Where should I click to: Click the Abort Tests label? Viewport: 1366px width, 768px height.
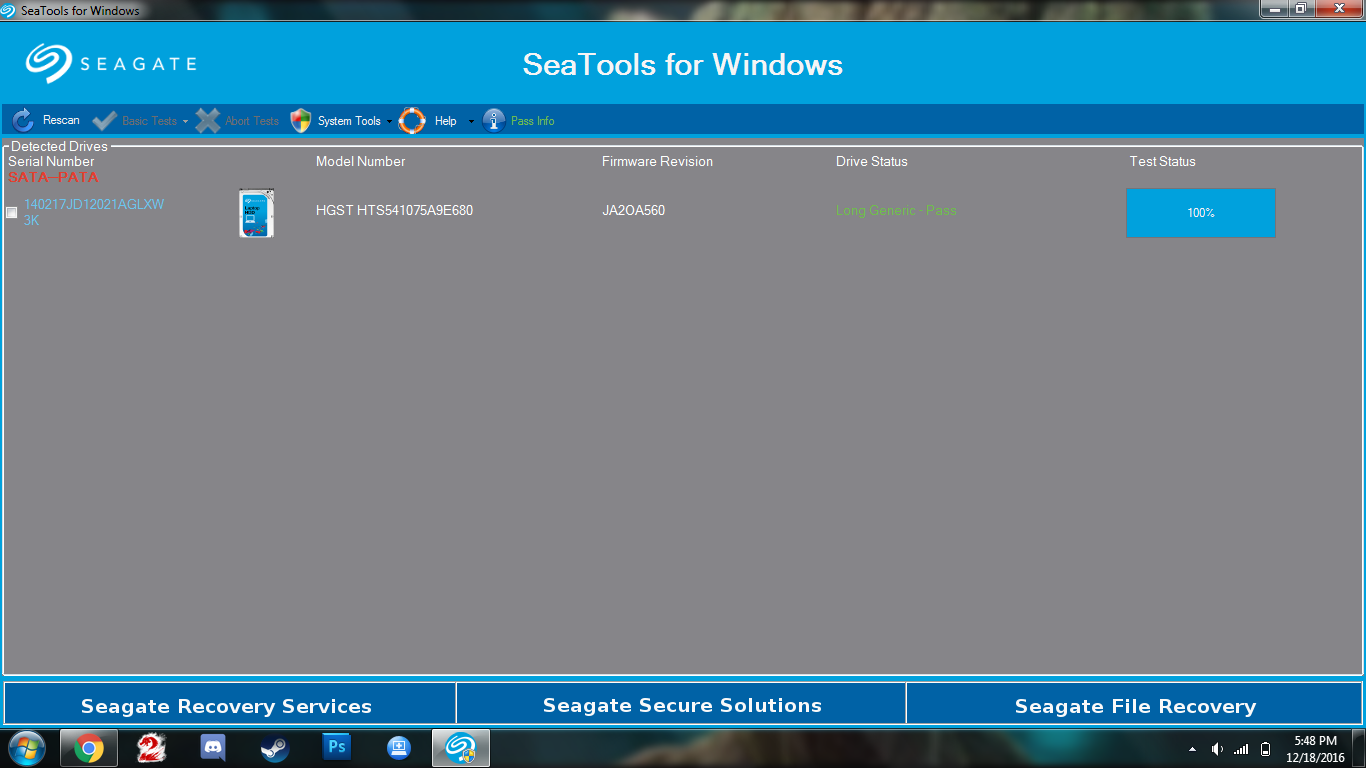click(x=252, y=121)
